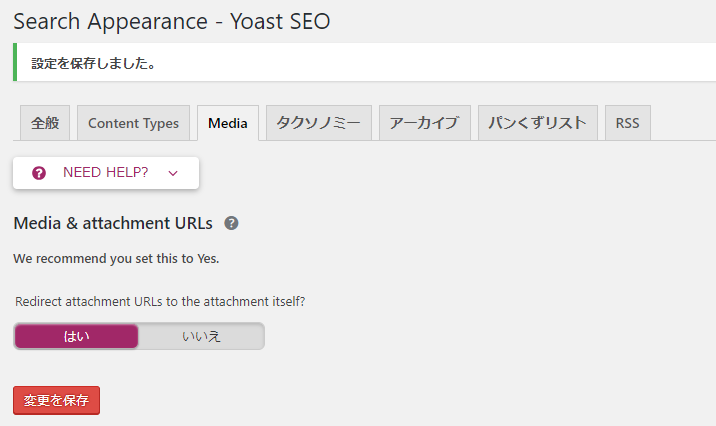
Task: Open the NEED HELP? panel label
Action: 105,172
